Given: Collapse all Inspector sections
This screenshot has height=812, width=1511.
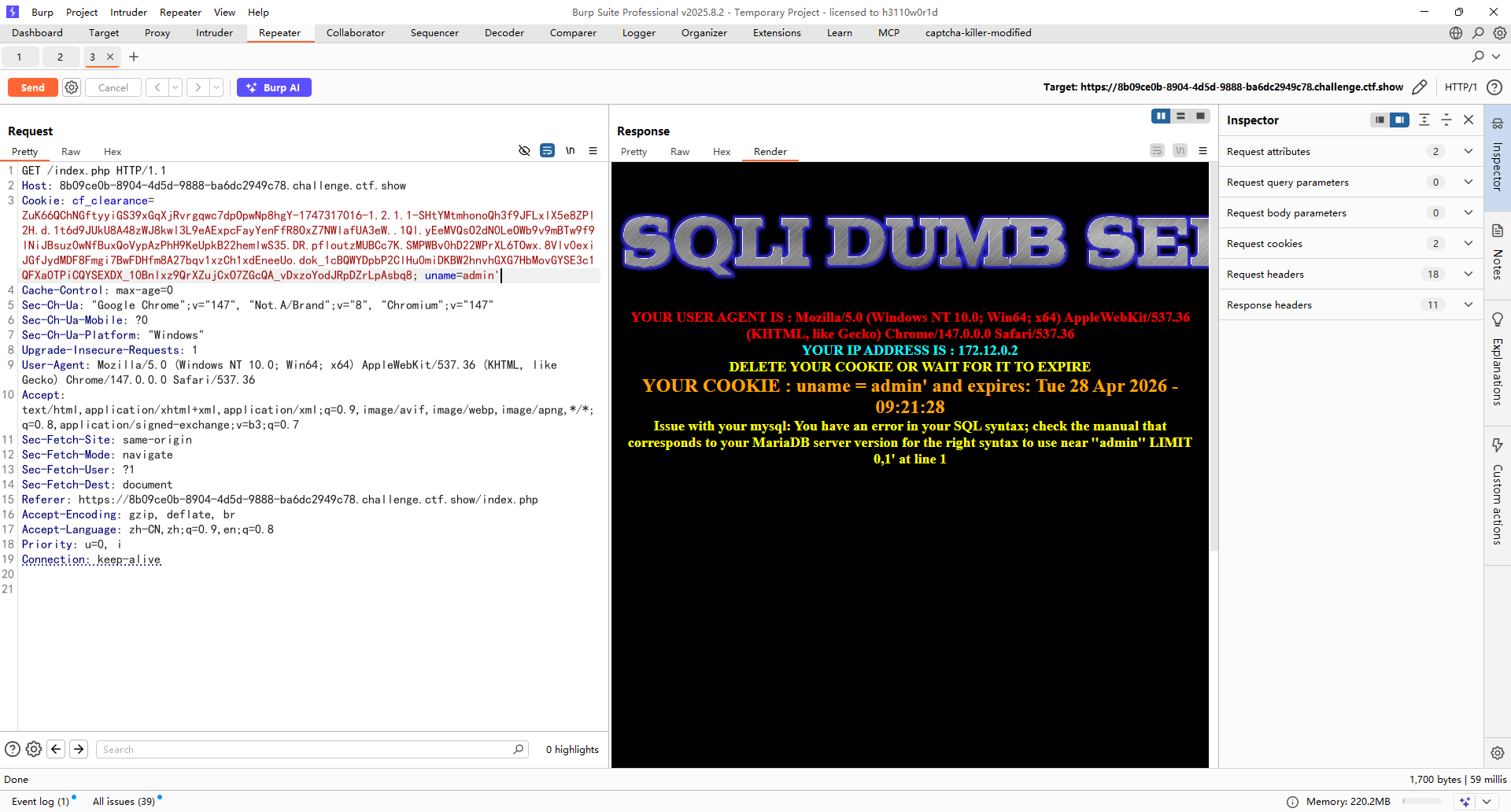Looking at the screenshot, I should coord(1446,120).
